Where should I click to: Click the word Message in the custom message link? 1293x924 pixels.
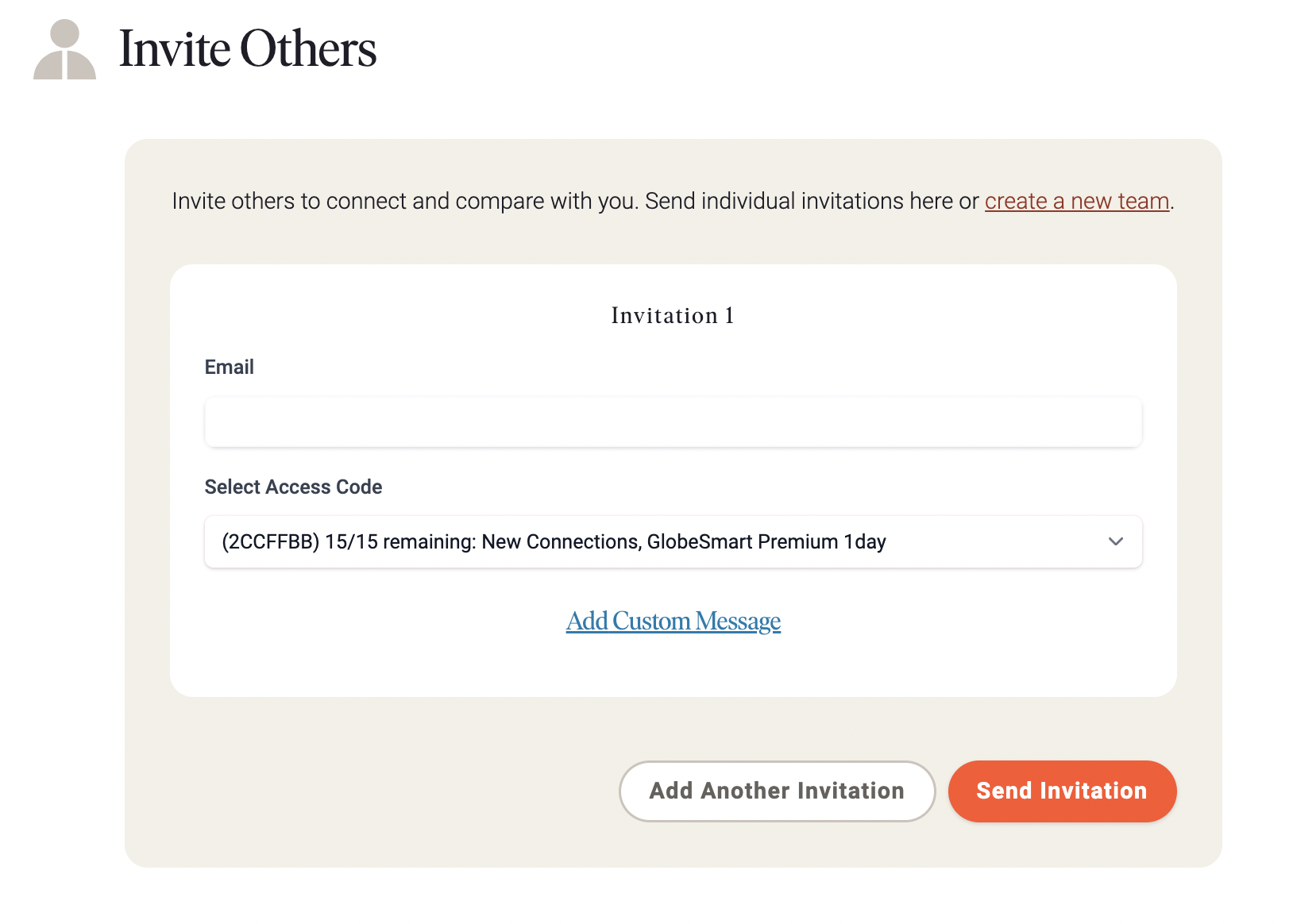coord(738,621)
